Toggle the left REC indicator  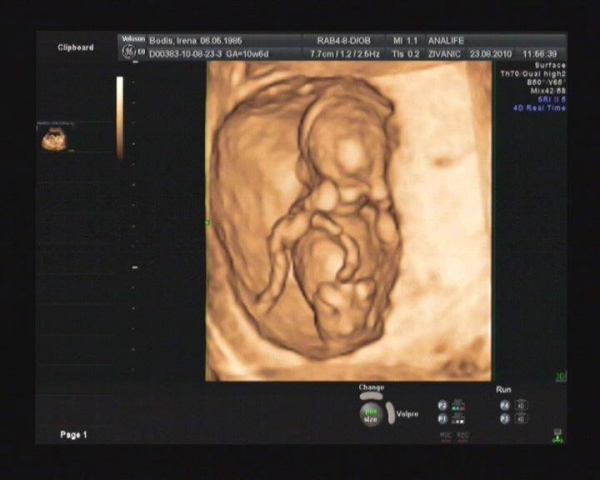coord(446,436)
